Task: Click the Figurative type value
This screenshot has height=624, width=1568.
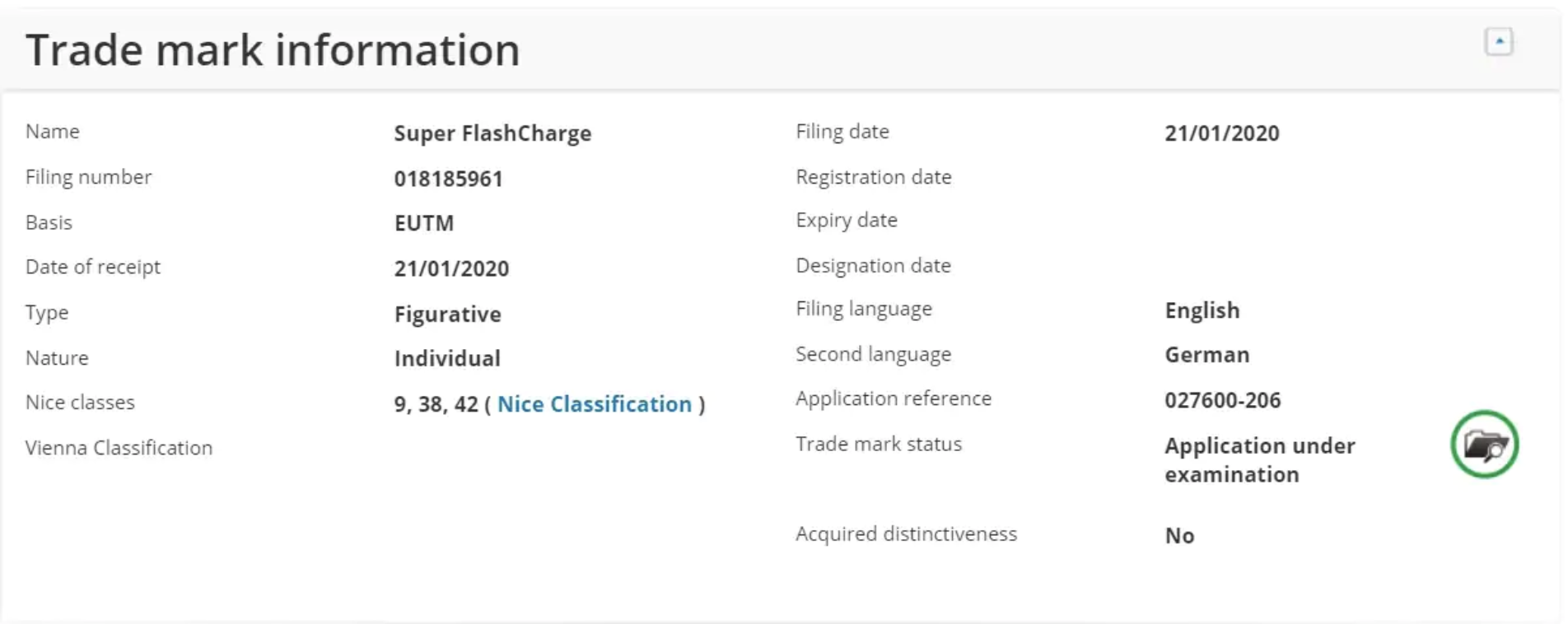Action: pyautogui.click(x=447, y=314)
